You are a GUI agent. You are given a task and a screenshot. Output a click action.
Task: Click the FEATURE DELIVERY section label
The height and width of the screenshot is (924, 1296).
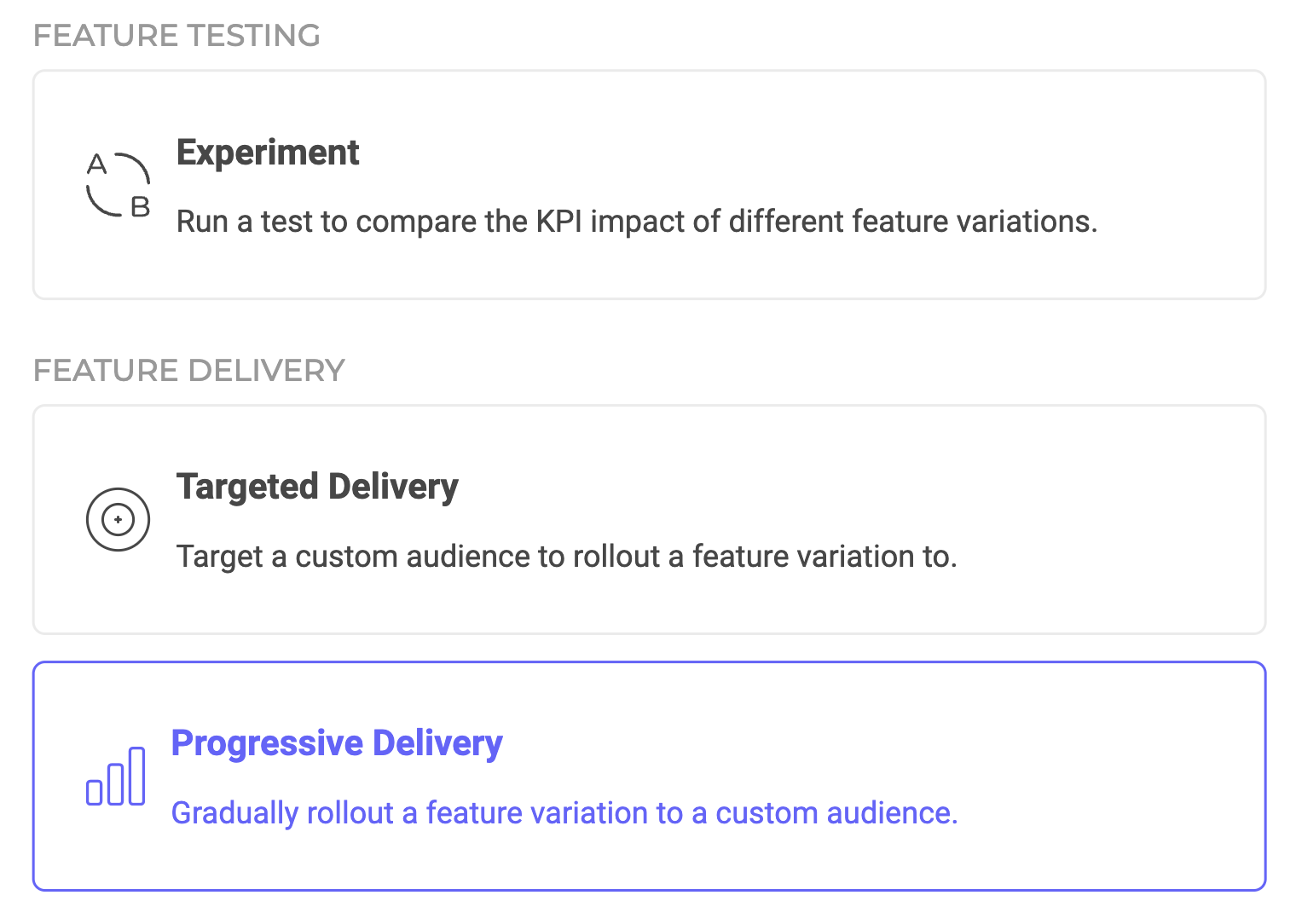pyautogui.click(x=188, y=371)
